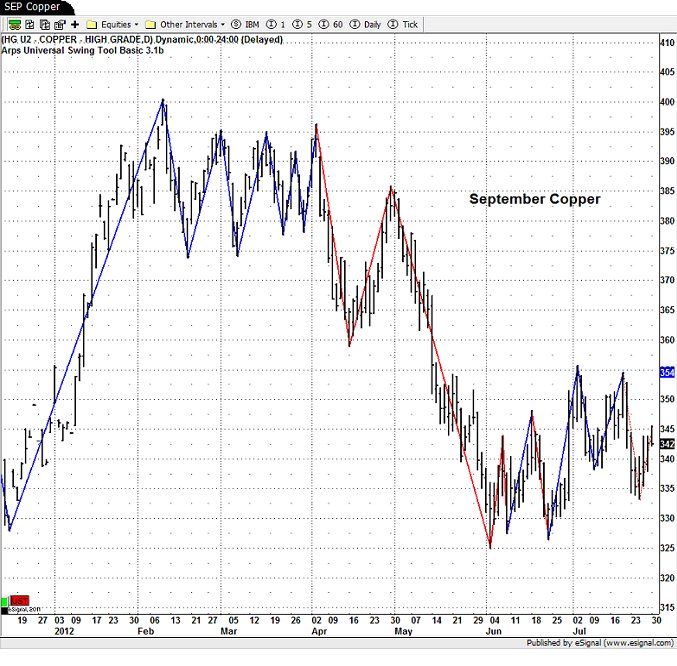Click the plus icon in toolbar
Image resolution: width=677 pixels, height=666 pixels.
coord(75,23)
